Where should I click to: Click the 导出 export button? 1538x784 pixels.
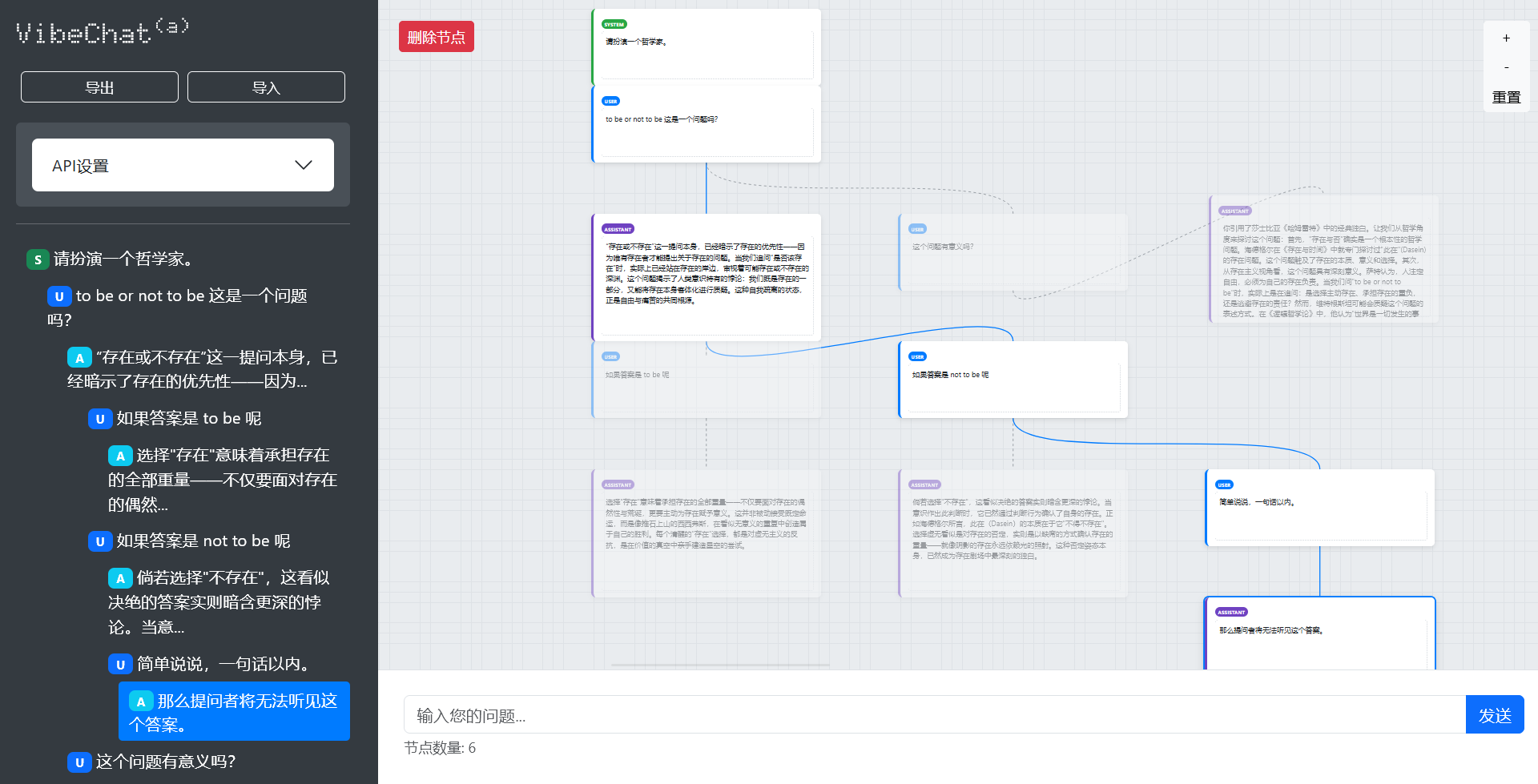point(99,87)
